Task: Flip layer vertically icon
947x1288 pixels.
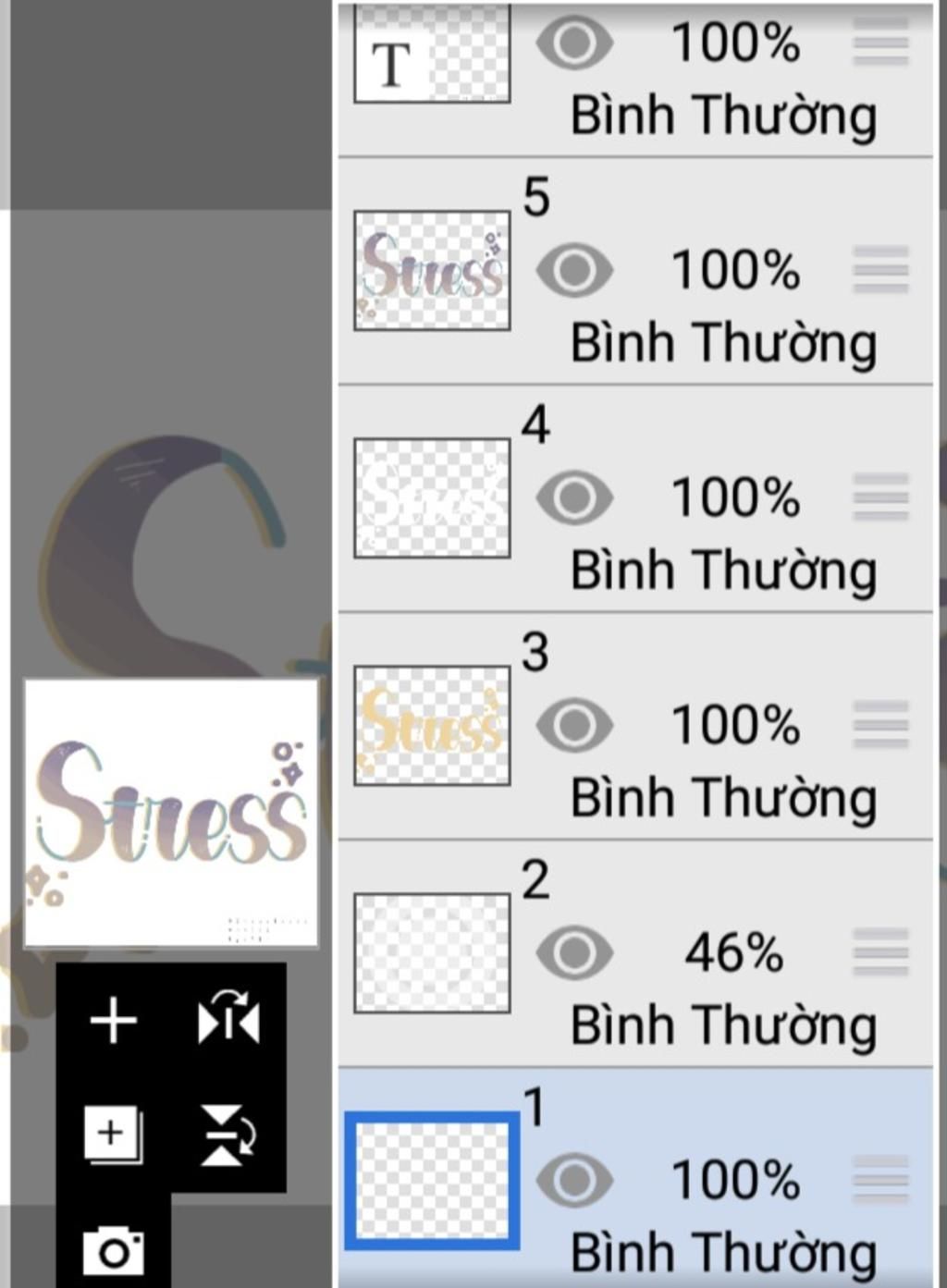Action: (228, 1135)
